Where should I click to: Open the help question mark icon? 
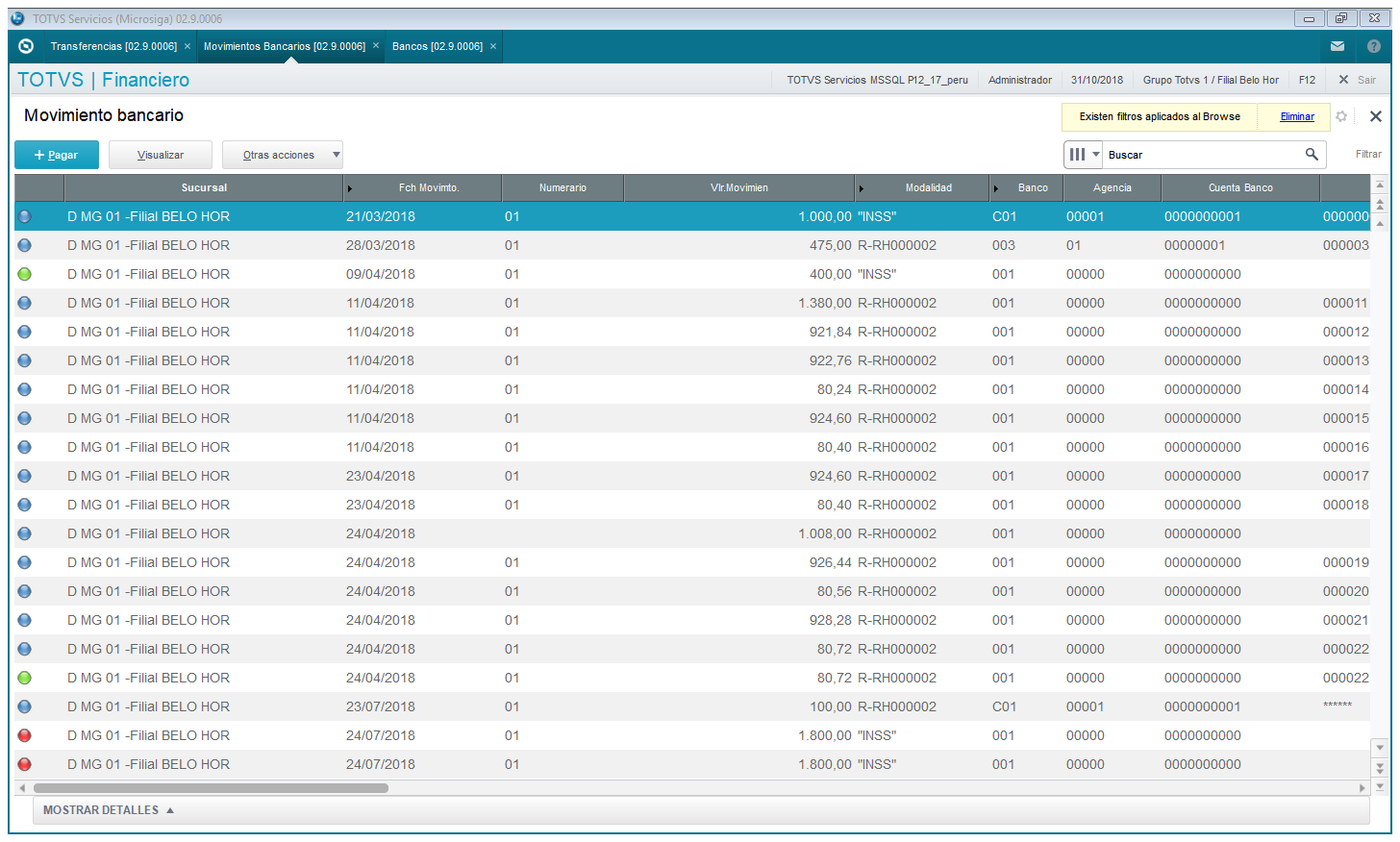[x=1374, y=46]
